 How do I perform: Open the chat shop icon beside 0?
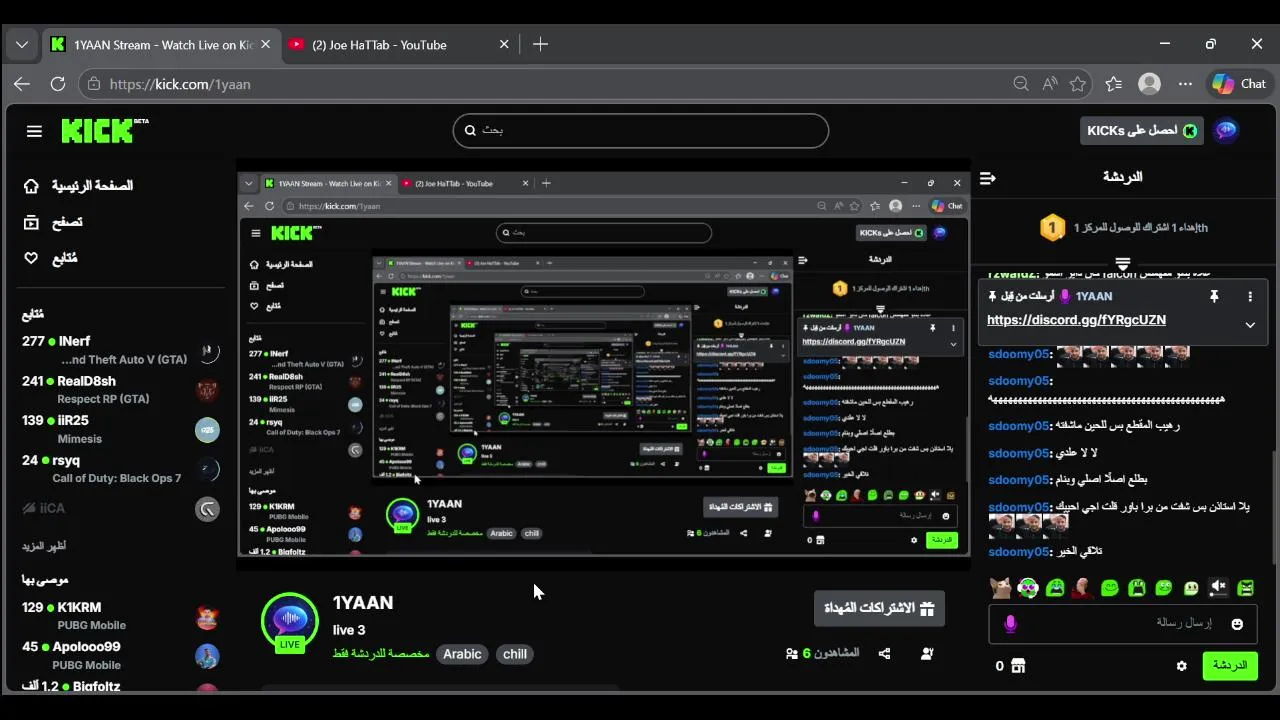[1018, 666]
